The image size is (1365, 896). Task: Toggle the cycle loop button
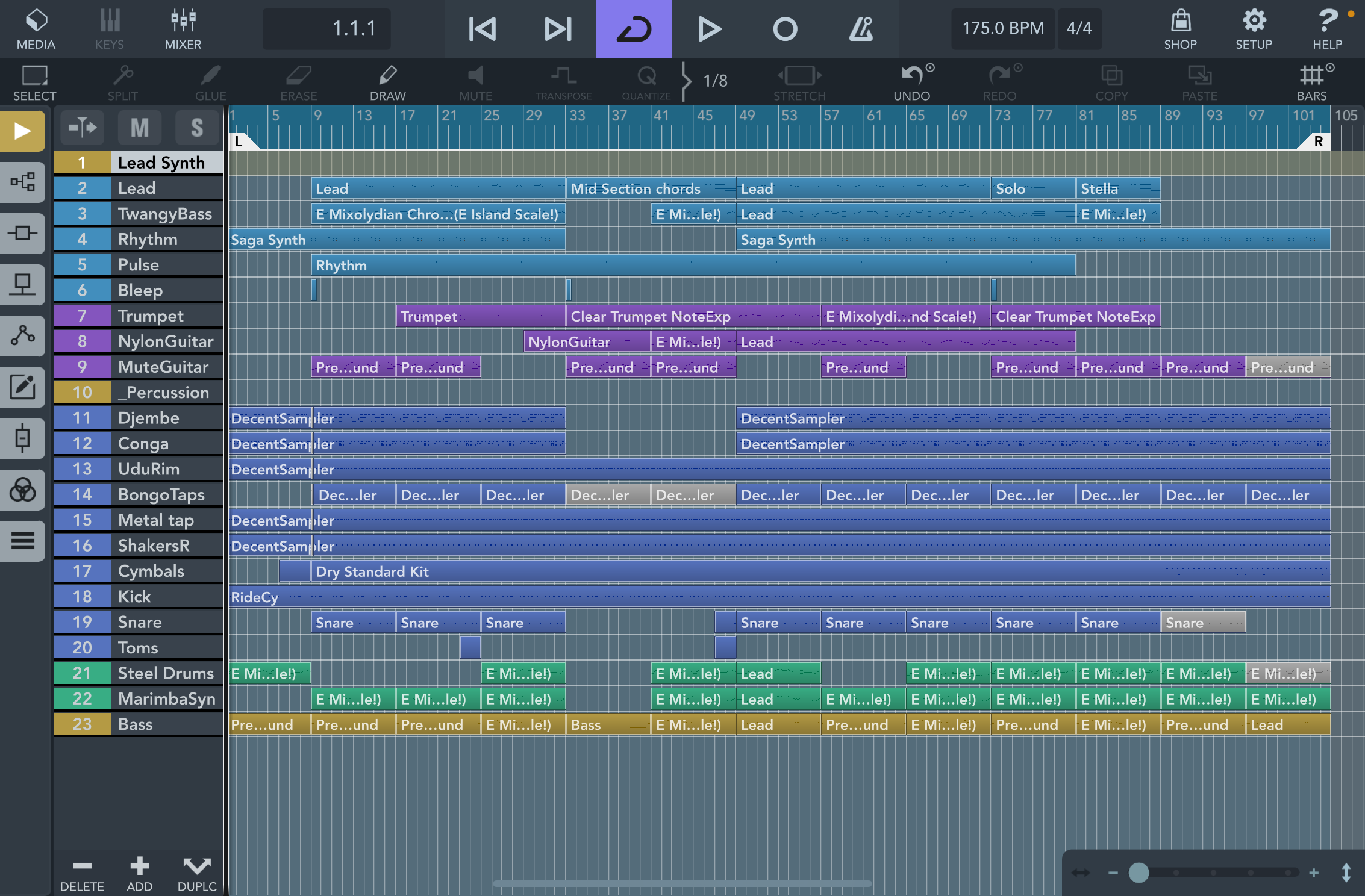coord(633,28)
